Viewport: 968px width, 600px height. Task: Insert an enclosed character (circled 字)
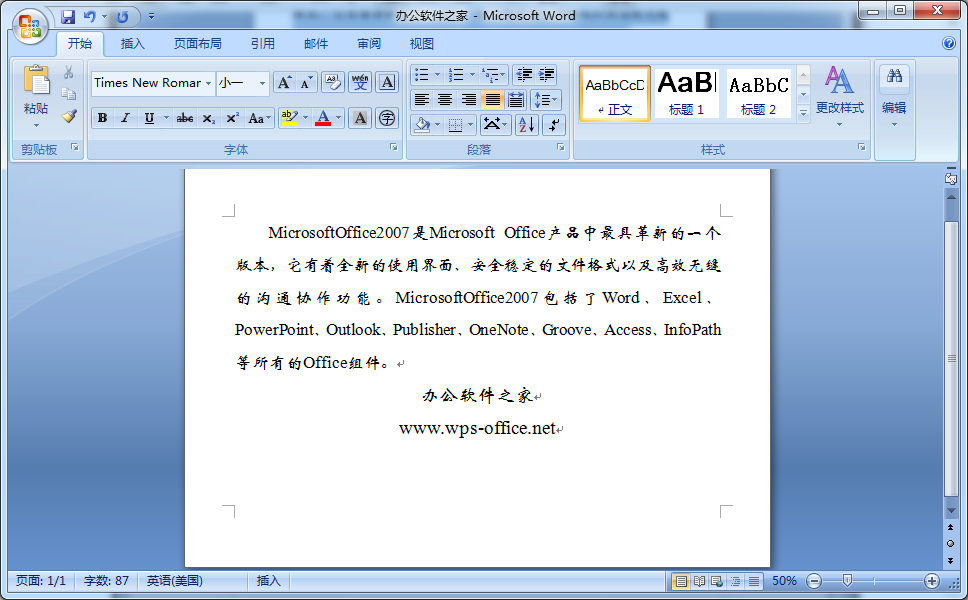point(387,118)
